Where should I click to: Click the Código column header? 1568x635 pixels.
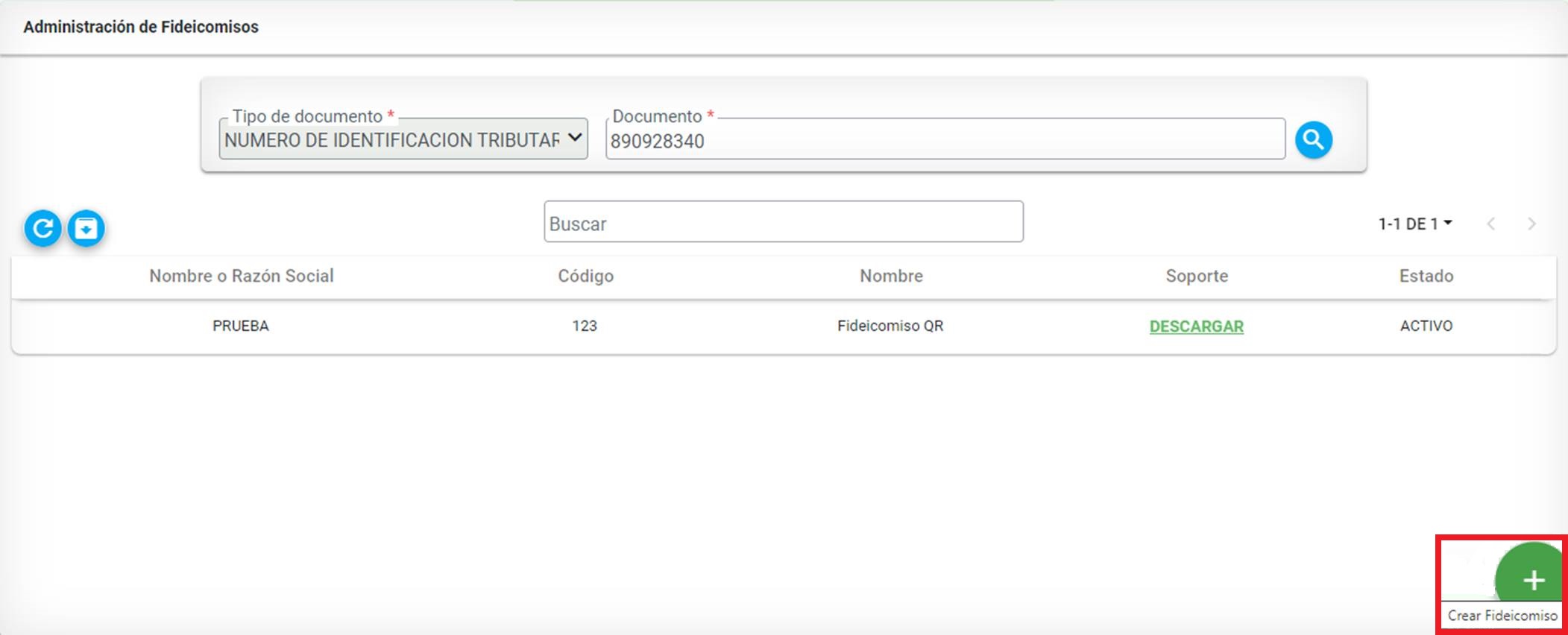(x=585, y=276)
